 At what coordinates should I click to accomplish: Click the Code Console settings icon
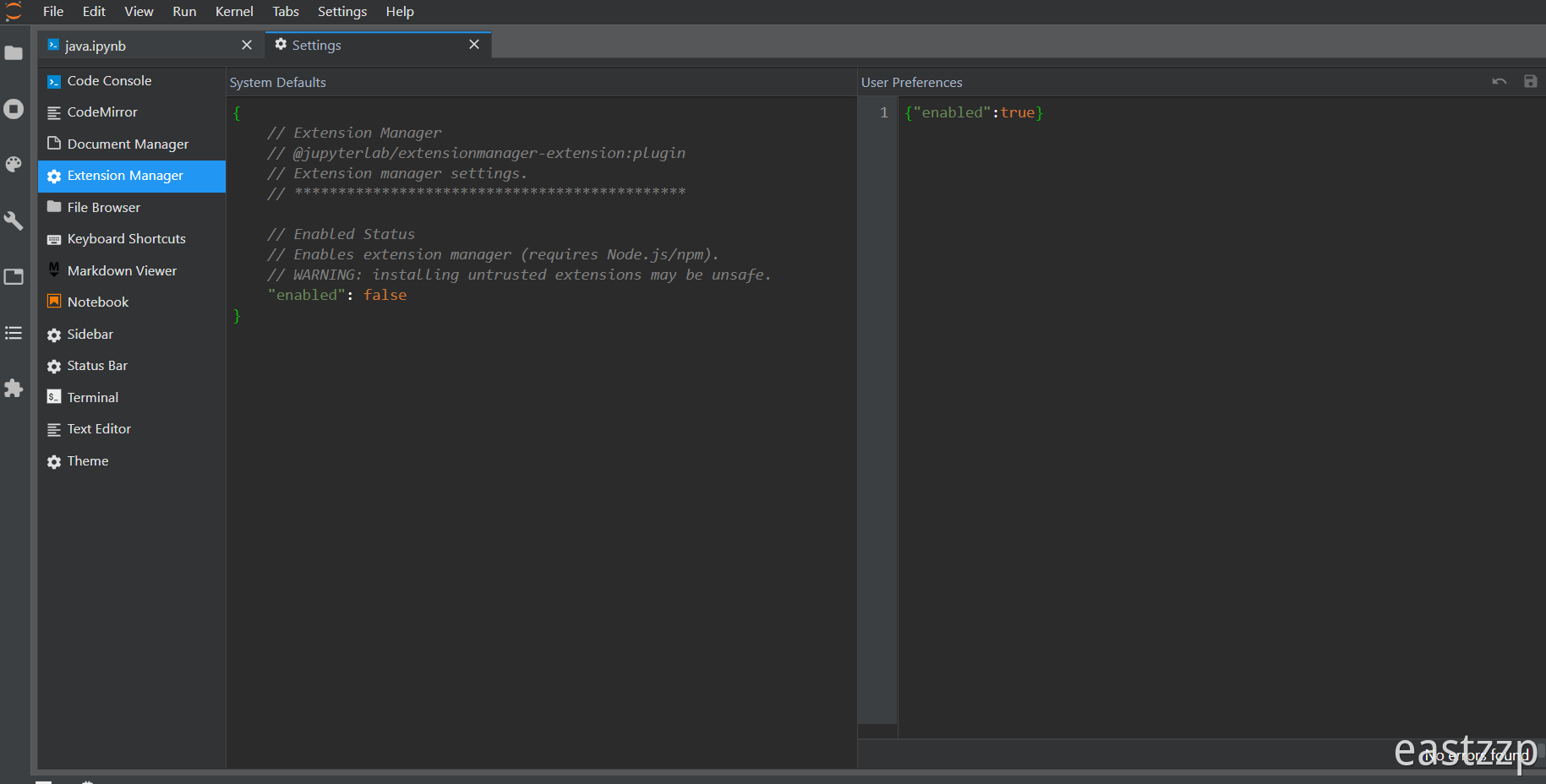pos(54,82)
